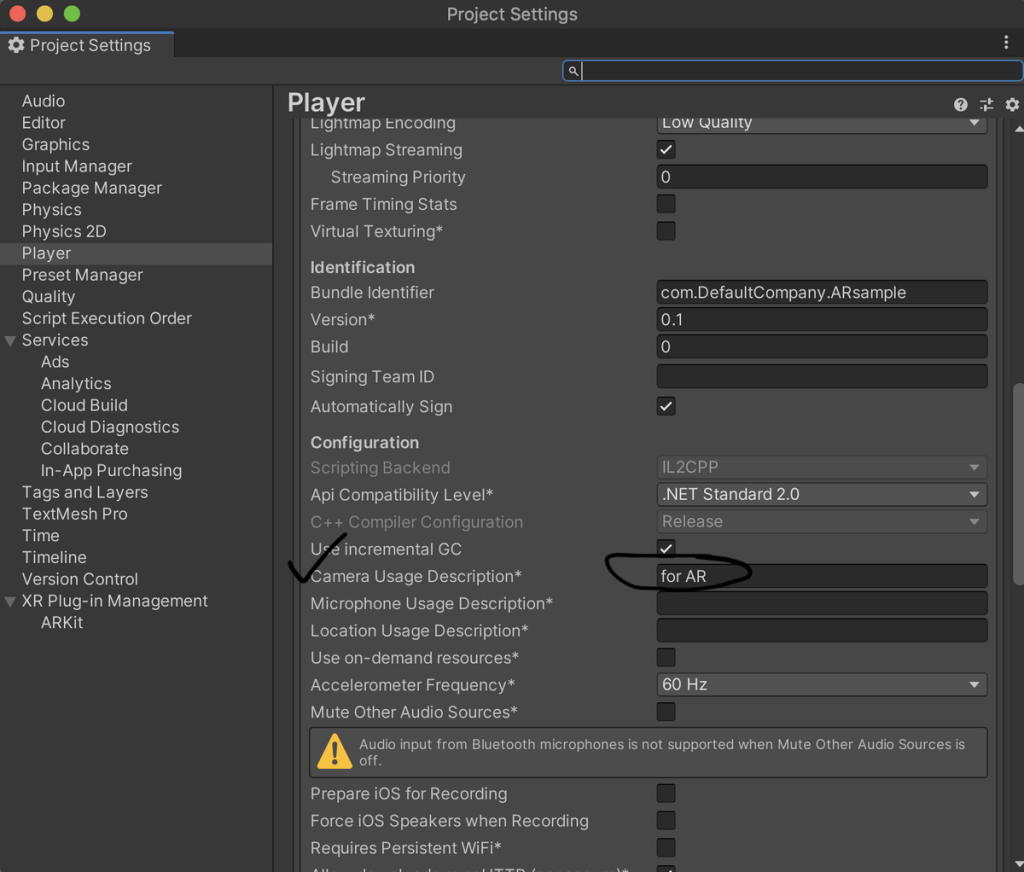Click the Project Settings tab gear icon
The height and width of the screenshot is (872, 1024).
tap(16, 45)
